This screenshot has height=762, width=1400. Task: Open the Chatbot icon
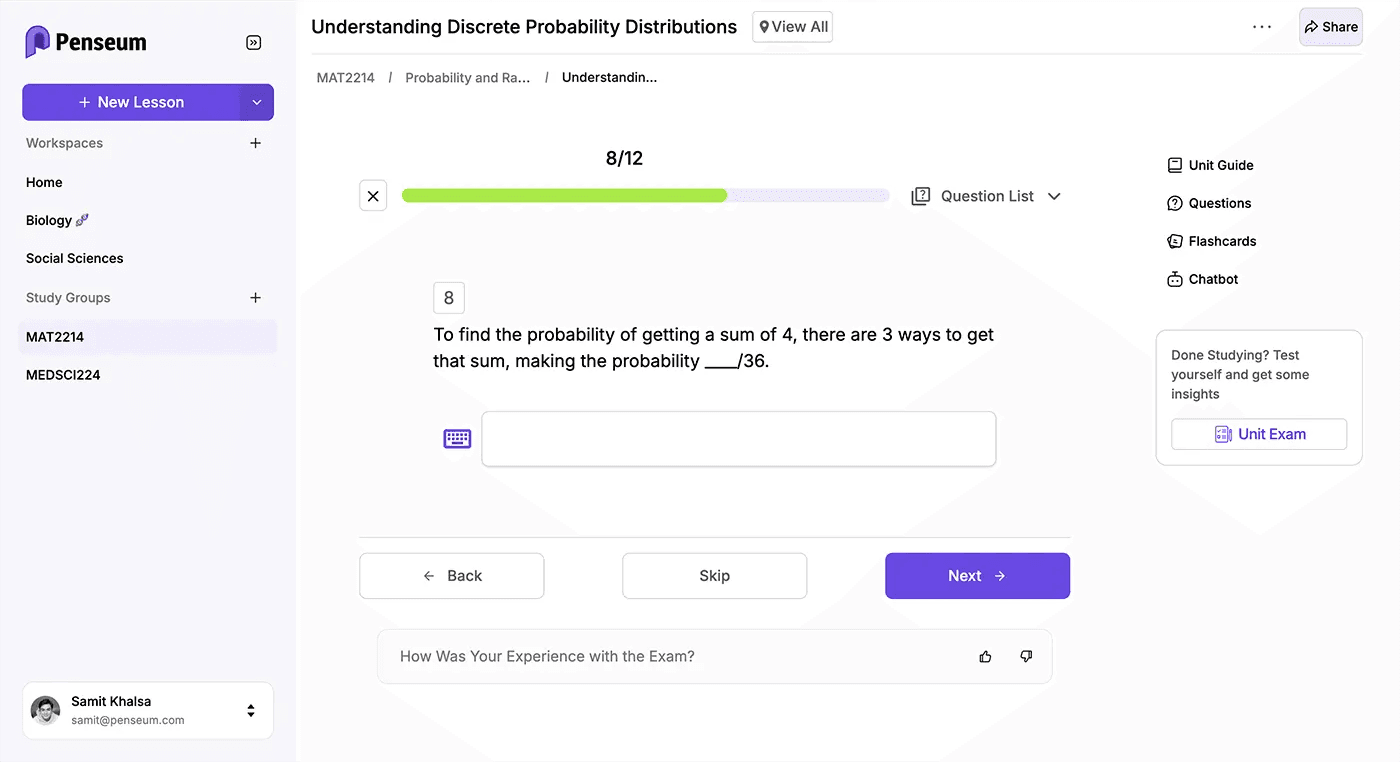(1173, 278)
